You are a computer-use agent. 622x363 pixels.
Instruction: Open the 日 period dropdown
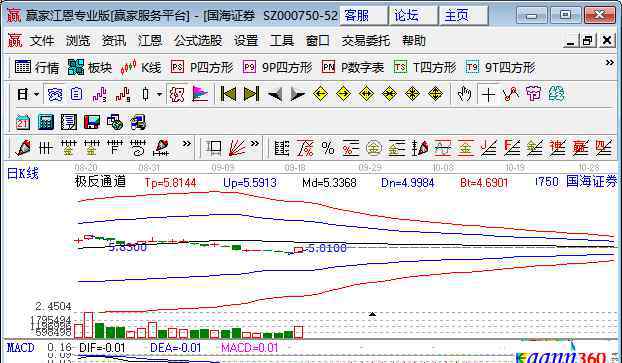point(28,94)
